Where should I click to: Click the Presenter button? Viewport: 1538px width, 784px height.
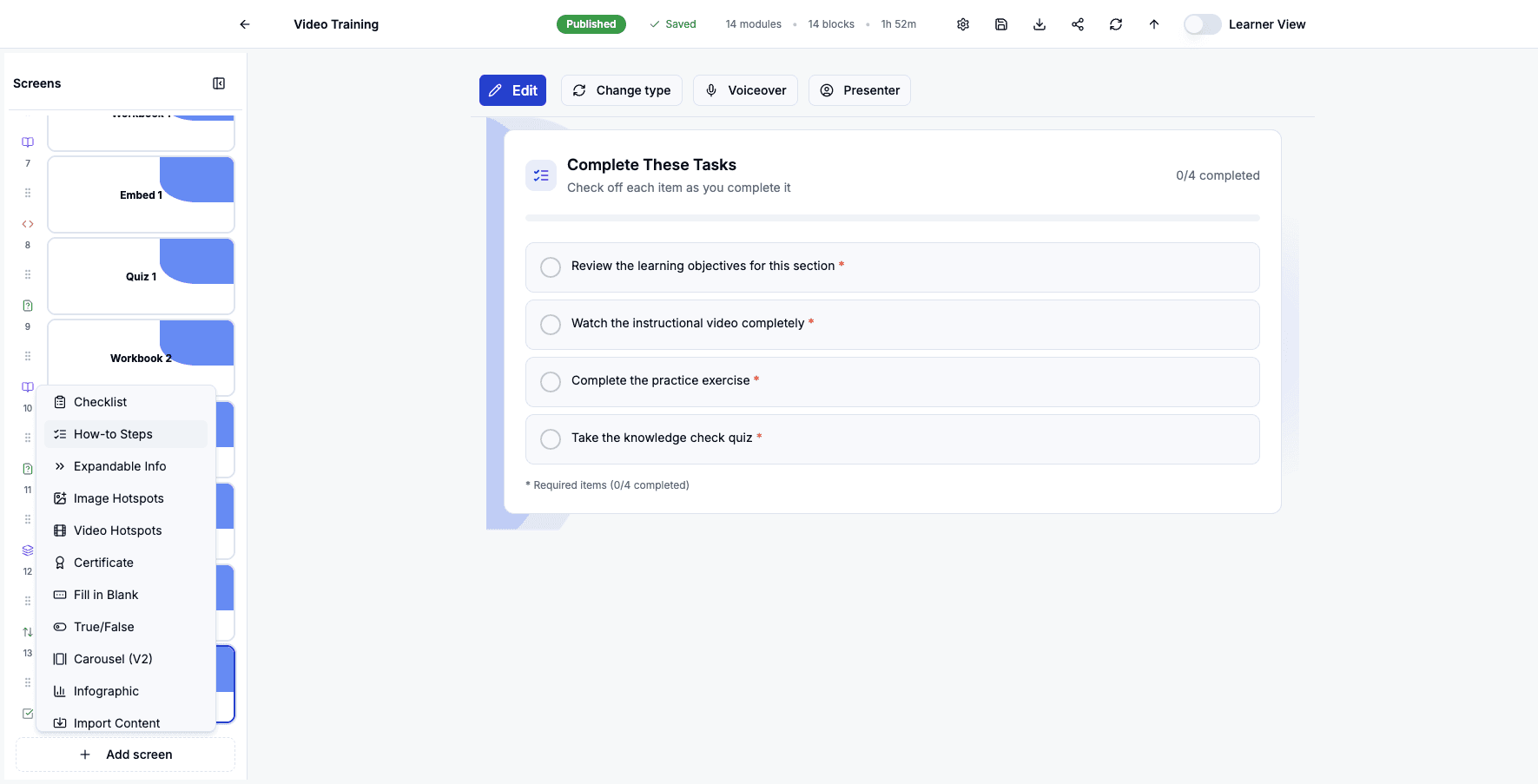tap(860, 90)
